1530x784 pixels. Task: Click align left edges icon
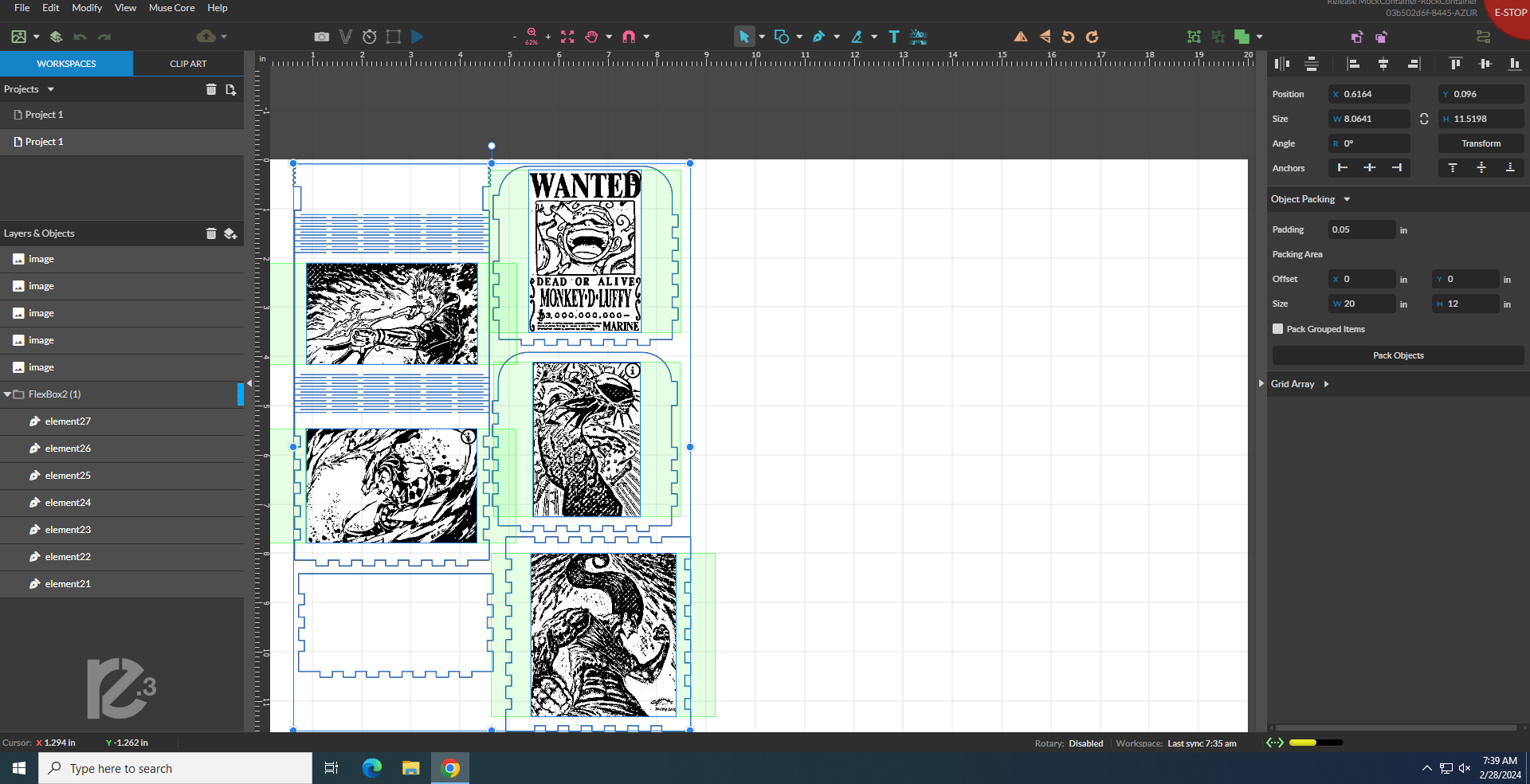click(1353, 64)
